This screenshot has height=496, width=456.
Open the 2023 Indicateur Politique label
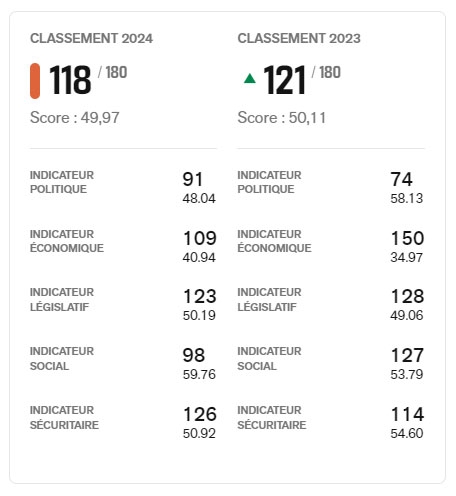(x=269, y=182)
